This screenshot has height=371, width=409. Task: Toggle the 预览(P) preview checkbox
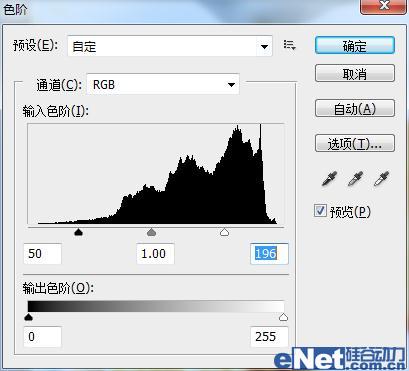pos(320,211)
